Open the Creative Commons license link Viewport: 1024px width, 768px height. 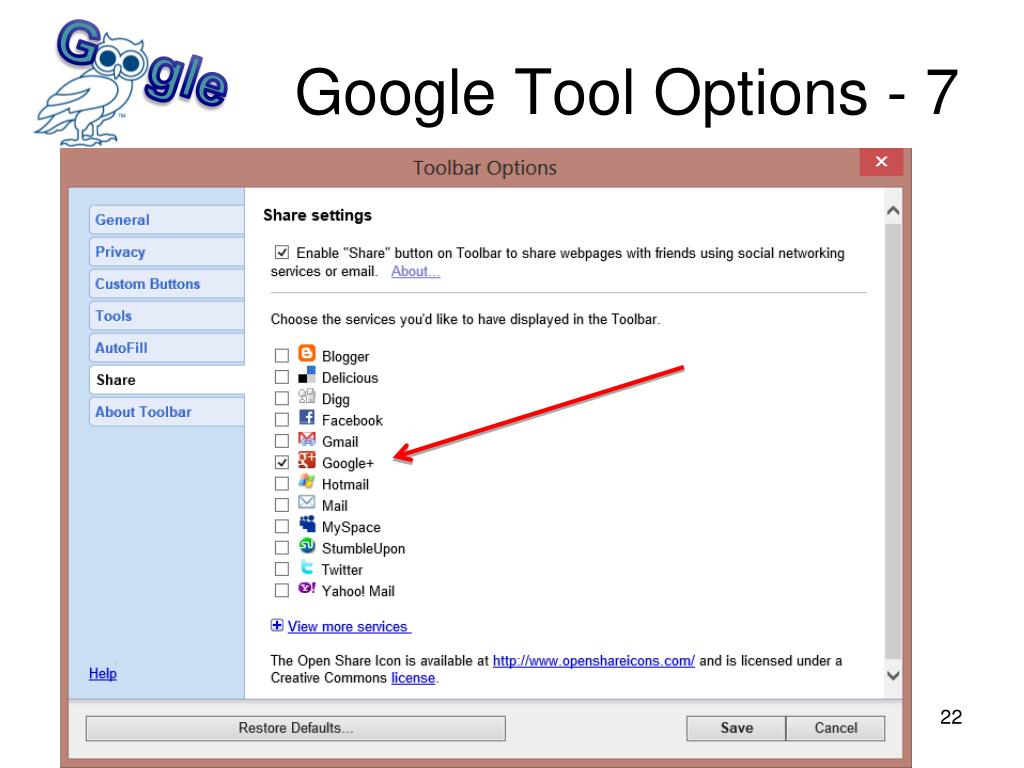[413, 679]
